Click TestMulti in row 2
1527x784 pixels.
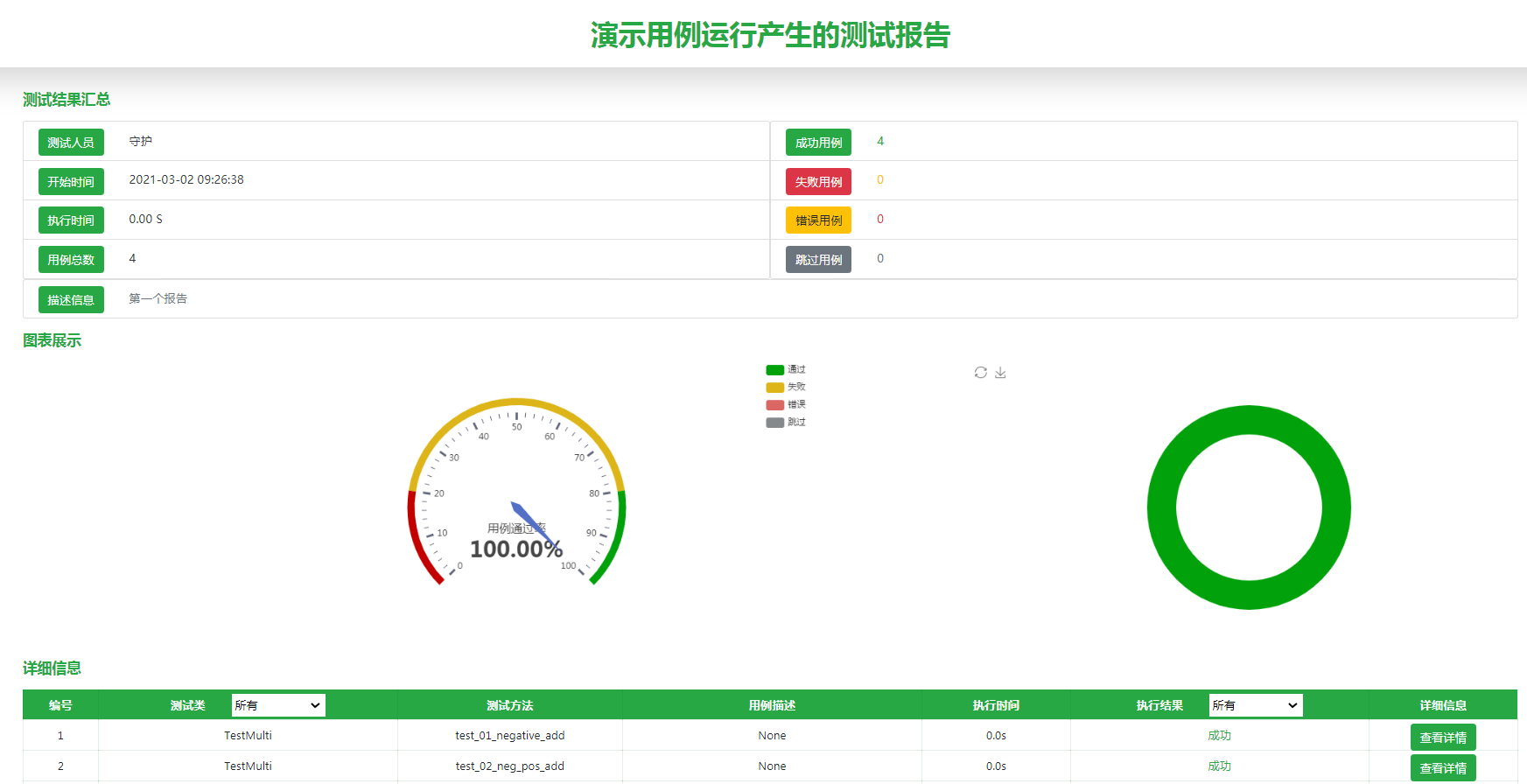pos(248,766)
